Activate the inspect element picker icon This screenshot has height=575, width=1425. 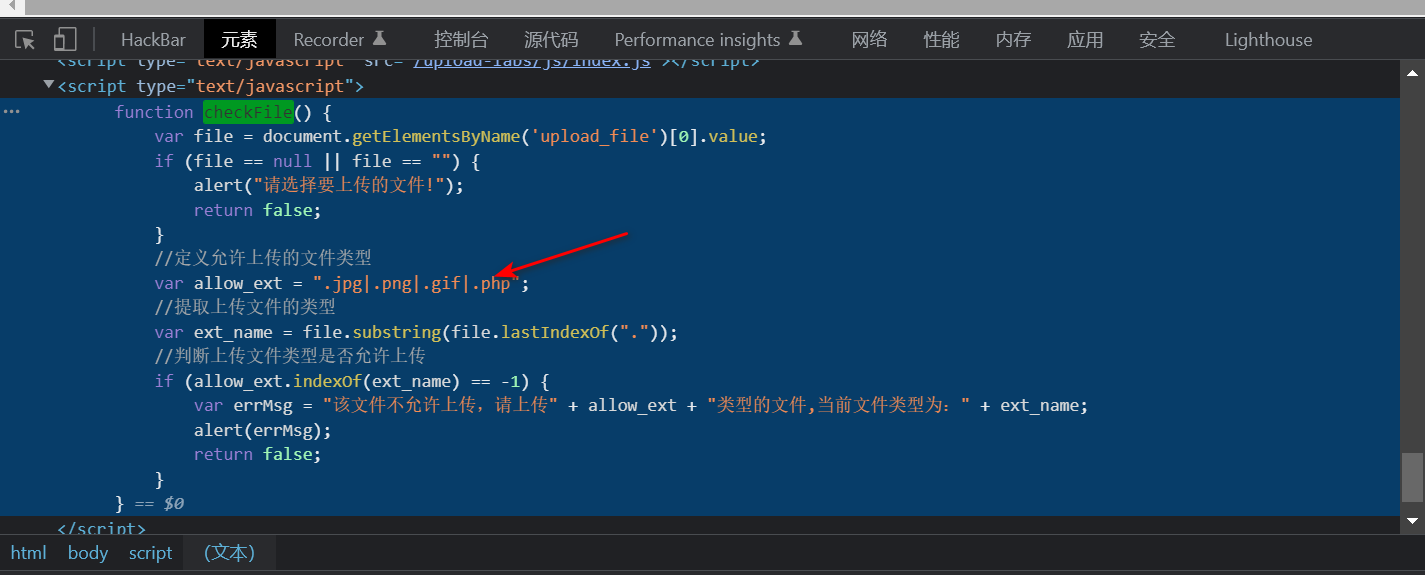[x=25, y=40]
